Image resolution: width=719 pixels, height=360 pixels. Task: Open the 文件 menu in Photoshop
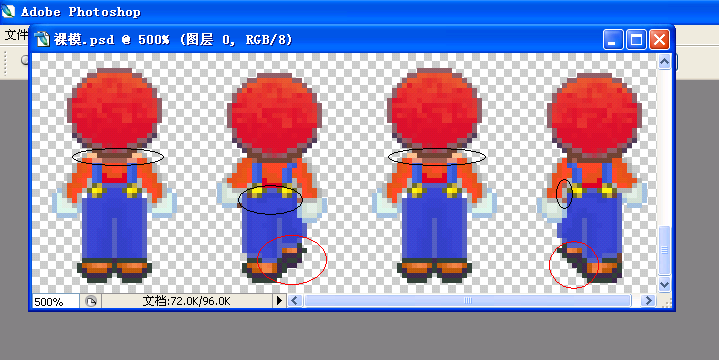pos(16,34)
